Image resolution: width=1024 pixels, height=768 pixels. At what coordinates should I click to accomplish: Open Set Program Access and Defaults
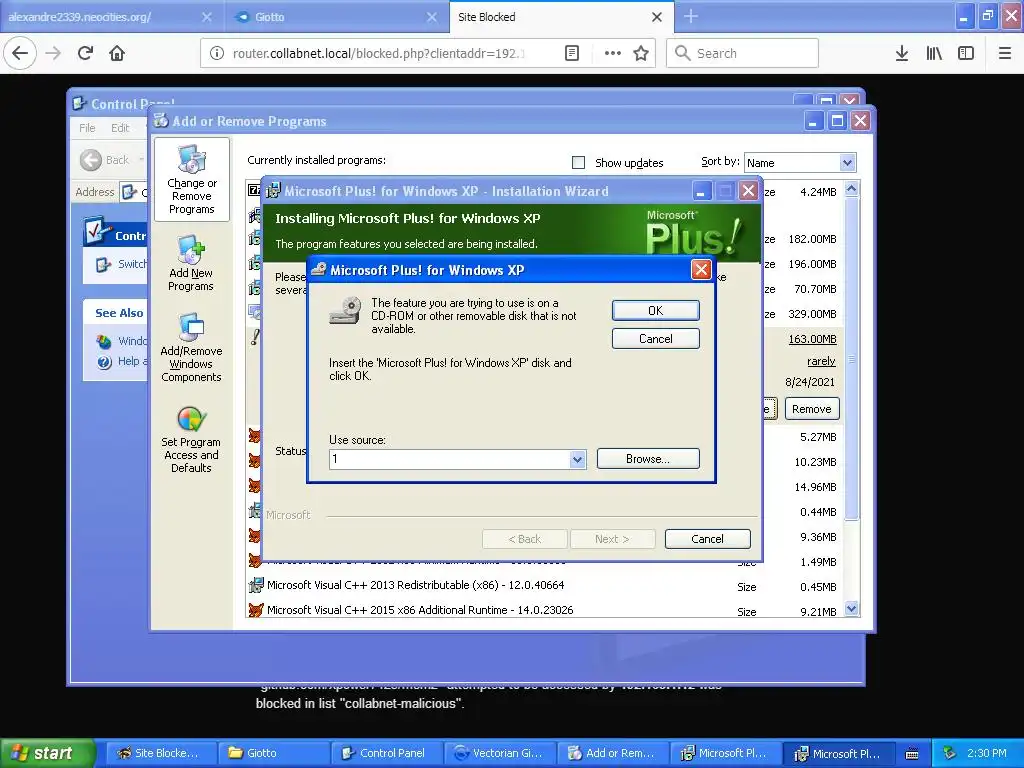[191, 439]
